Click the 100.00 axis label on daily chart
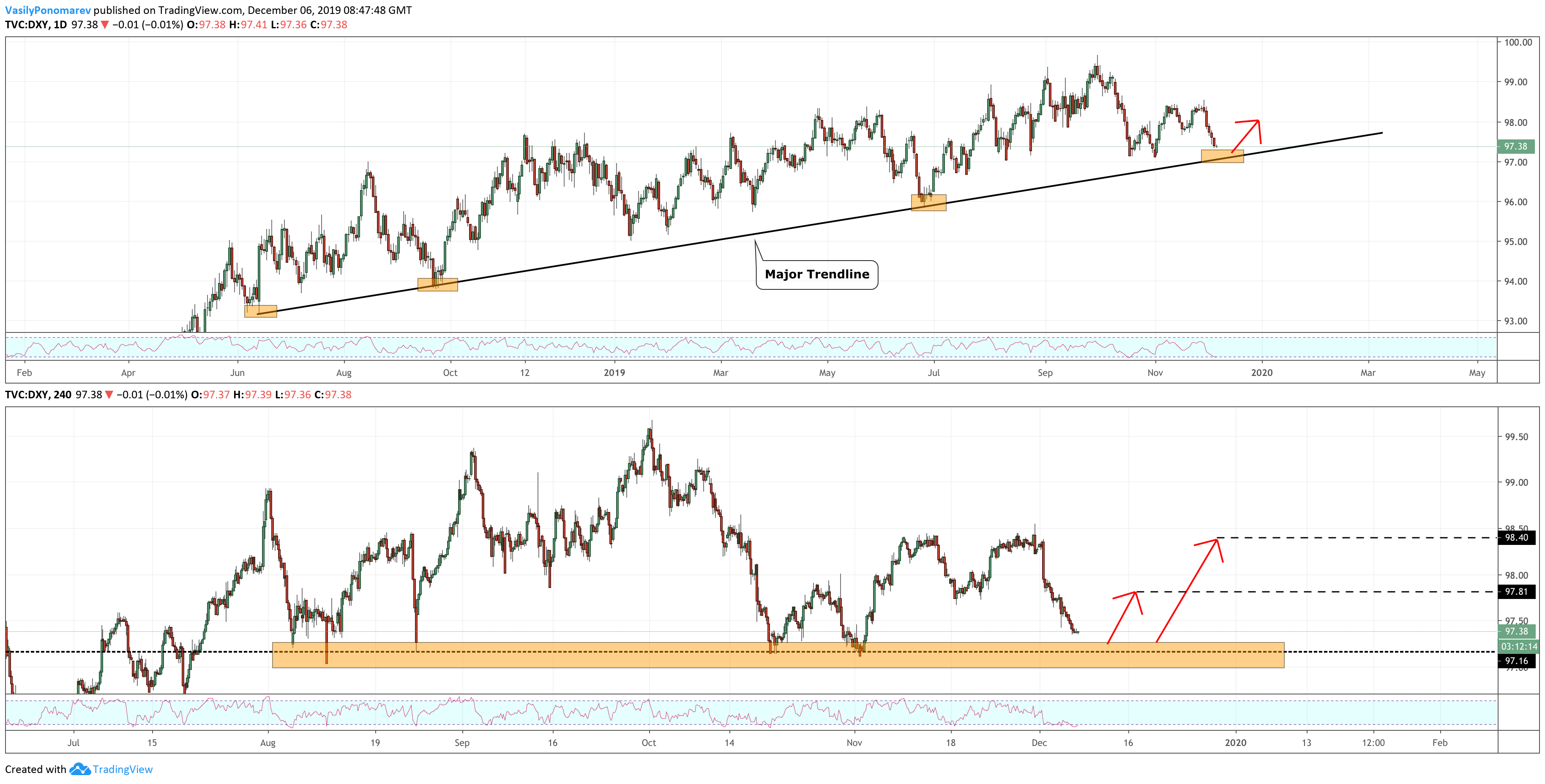1545x784 pixels. click(x=1518, y=42)
